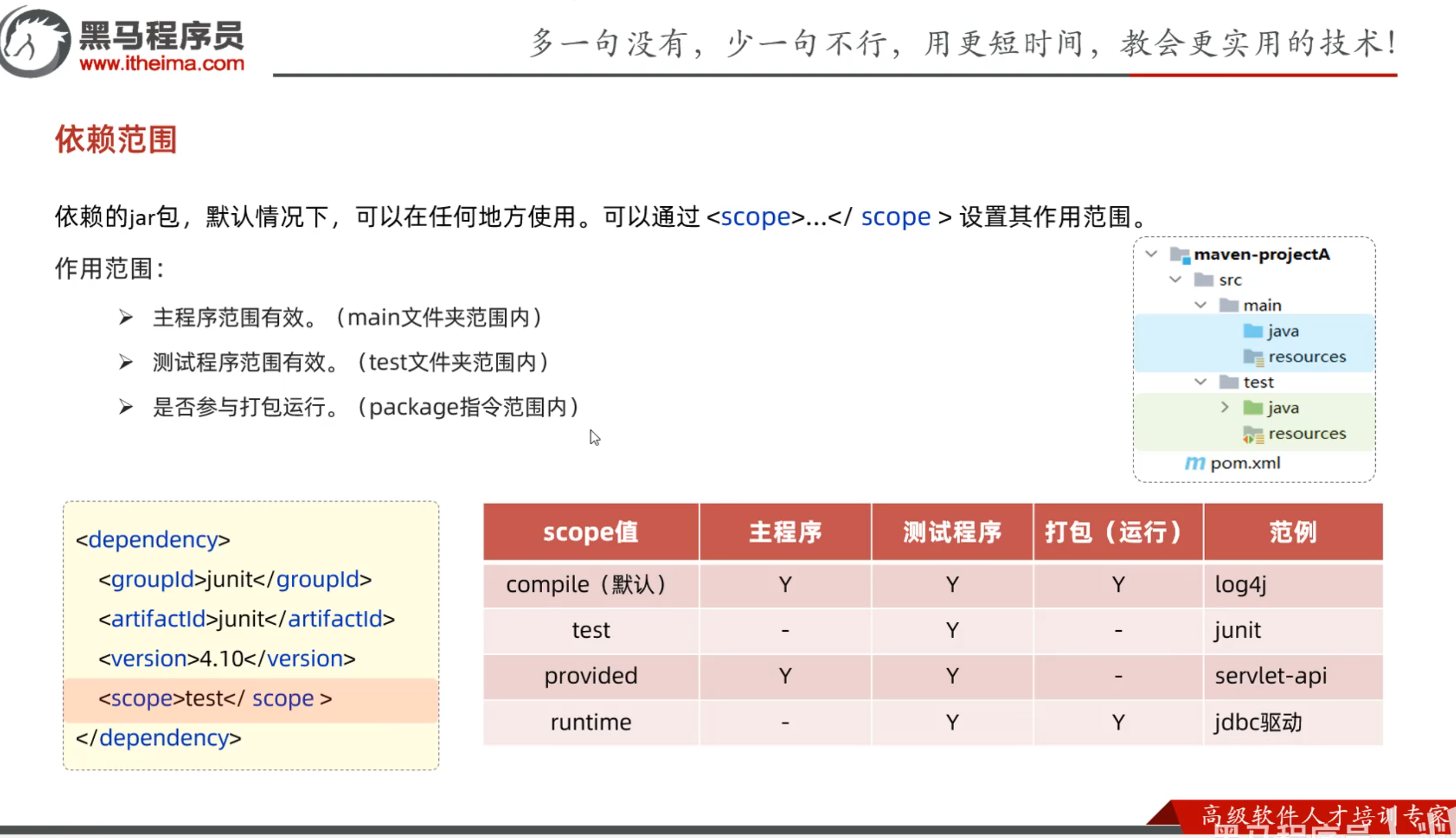Click the servlet-api example cell
The image size is (1456, 838).
click(1293, 676)
